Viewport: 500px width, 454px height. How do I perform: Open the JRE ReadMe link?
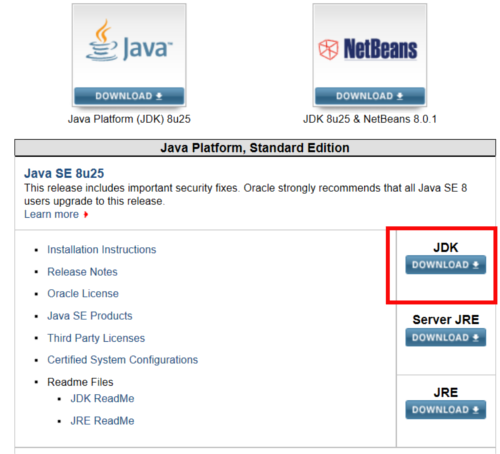point(102,421)
